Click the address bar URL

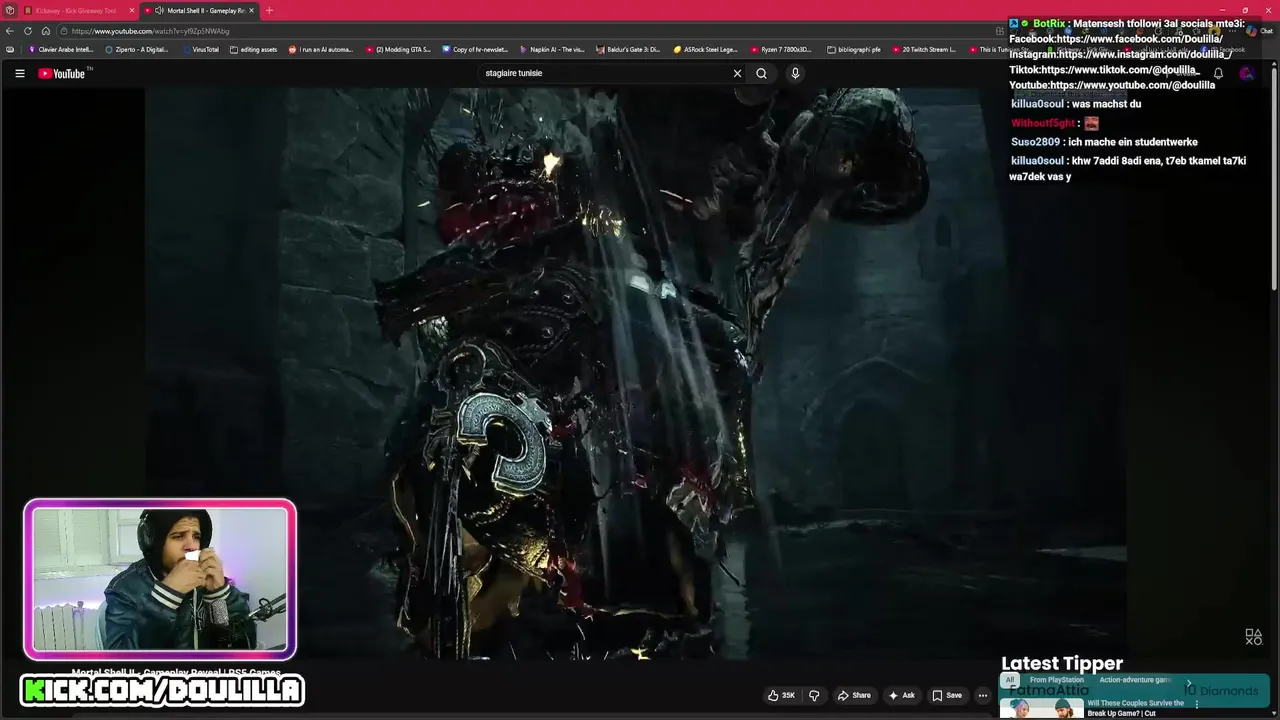click(x=150, y=31)
